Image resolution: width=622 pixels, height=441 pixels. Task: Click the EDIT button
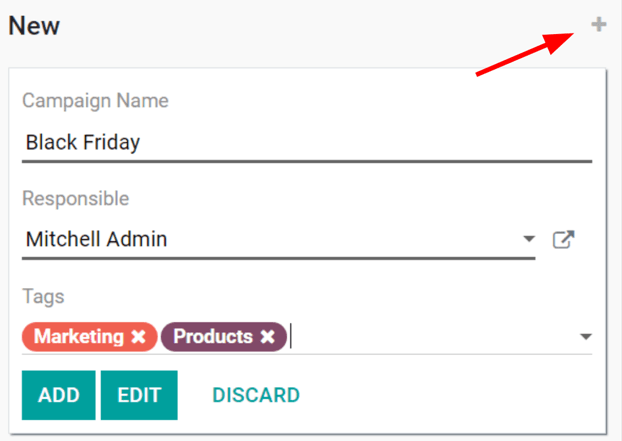[x=139, y=395]
